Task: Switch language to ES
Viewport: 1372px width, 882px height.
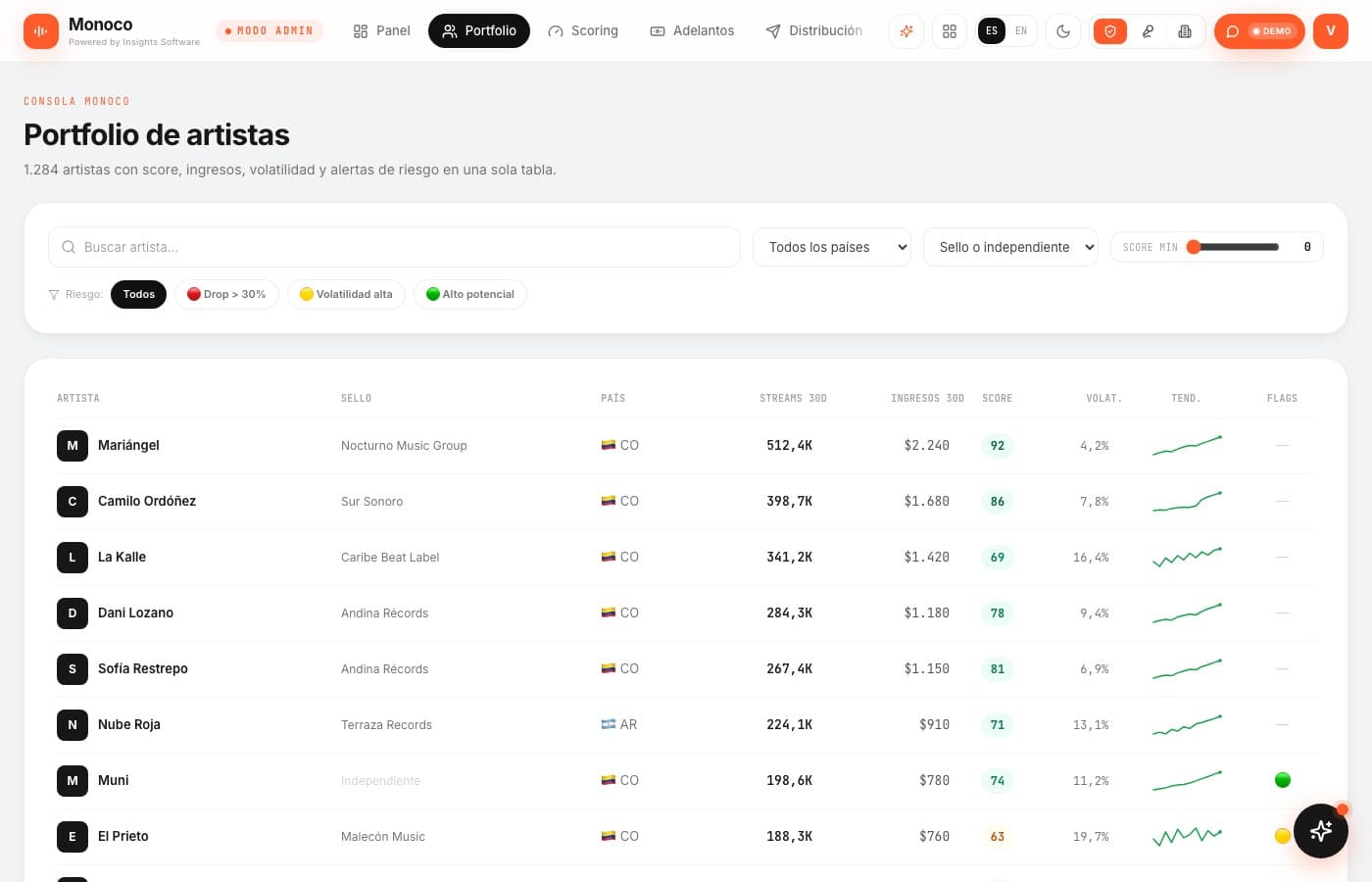Action: tap(992, 31)
